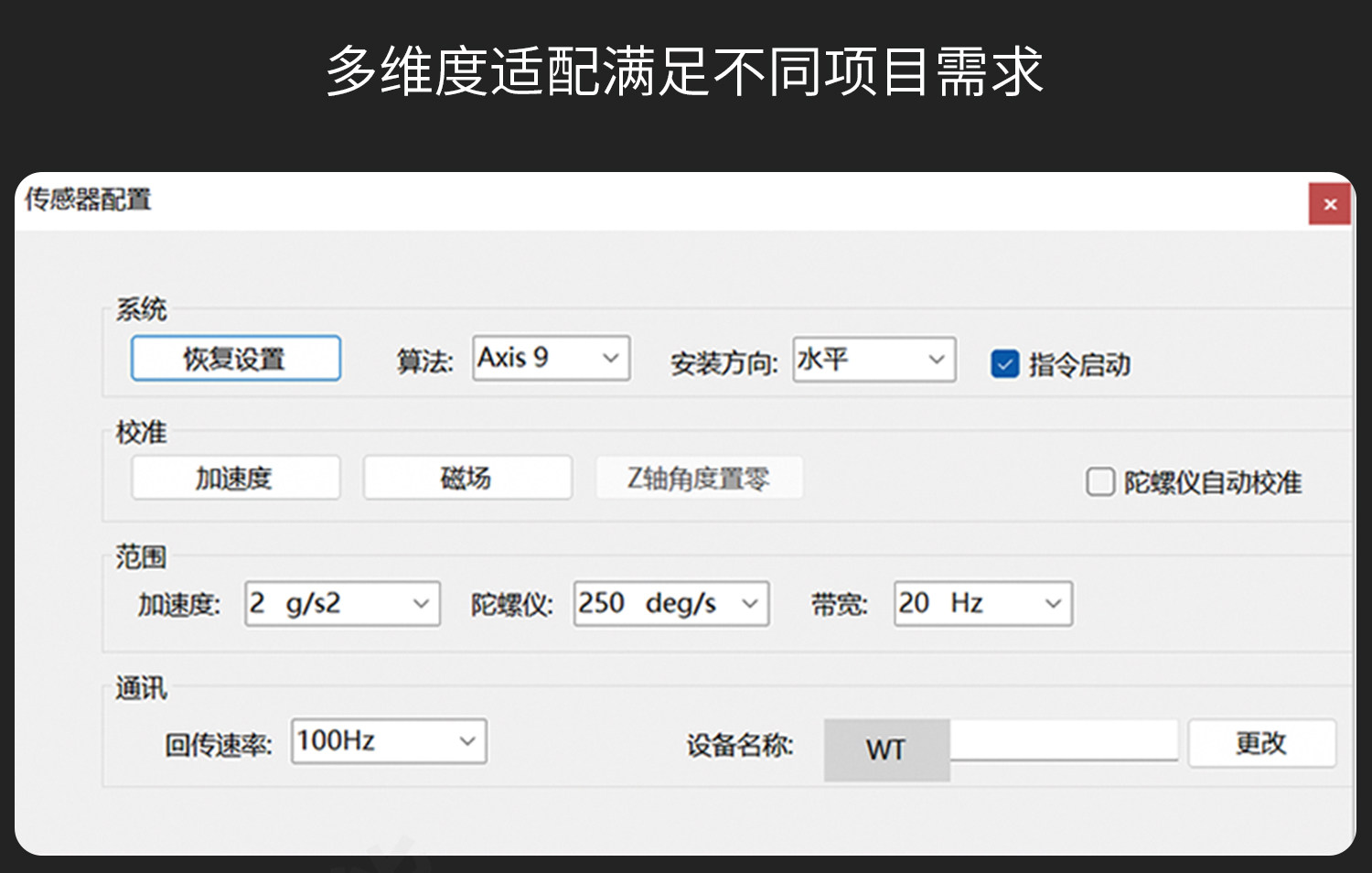Click the chevron arrow of the 100Hz combo box
The width and height of the screenshot is (1372, 873).
click(x=467, y=741)
